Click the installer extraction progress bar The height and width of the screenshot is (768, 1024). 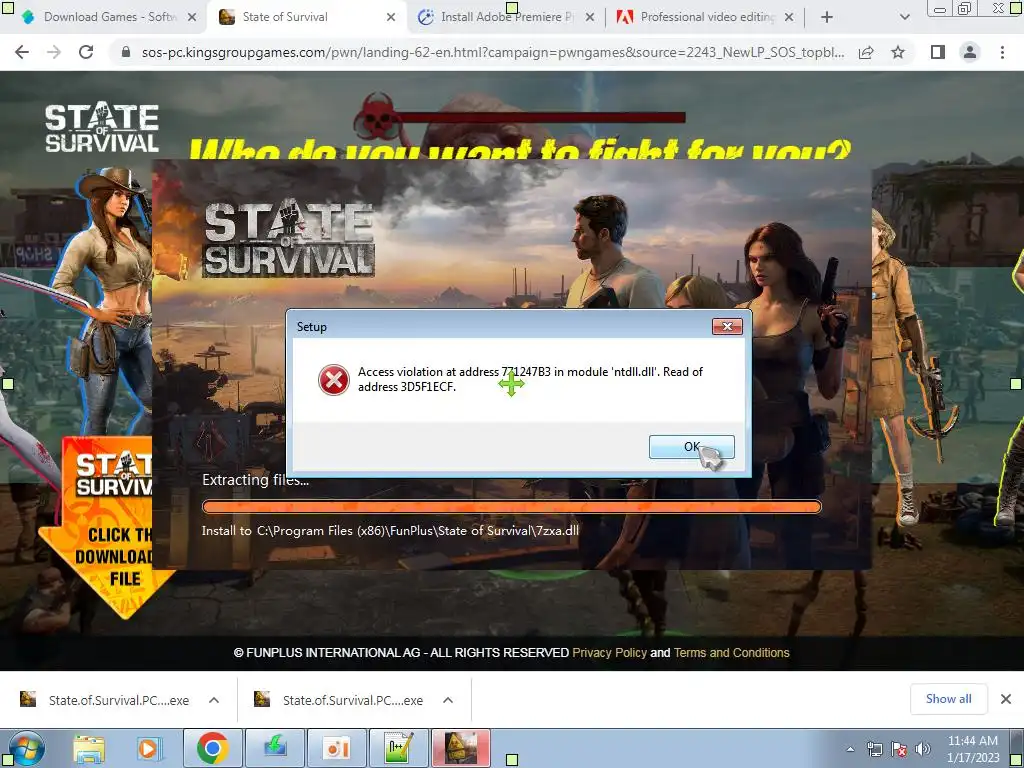point(511,506)
